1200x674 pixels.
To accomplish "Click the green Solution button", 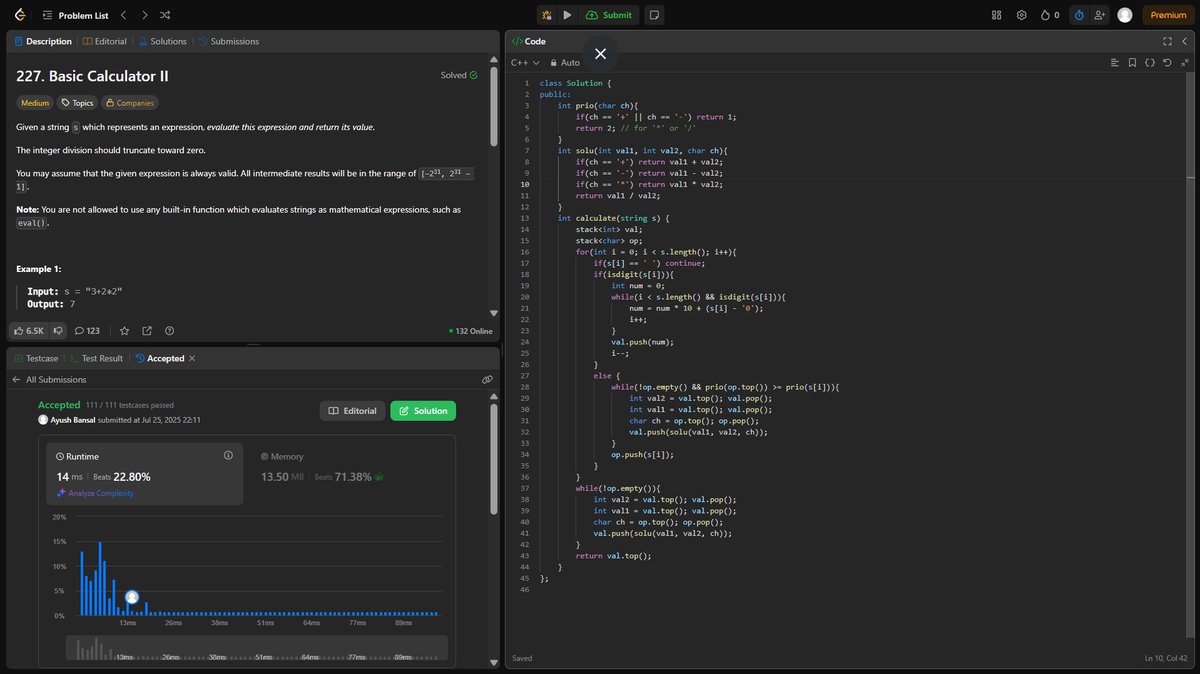I will coord(423,411).
